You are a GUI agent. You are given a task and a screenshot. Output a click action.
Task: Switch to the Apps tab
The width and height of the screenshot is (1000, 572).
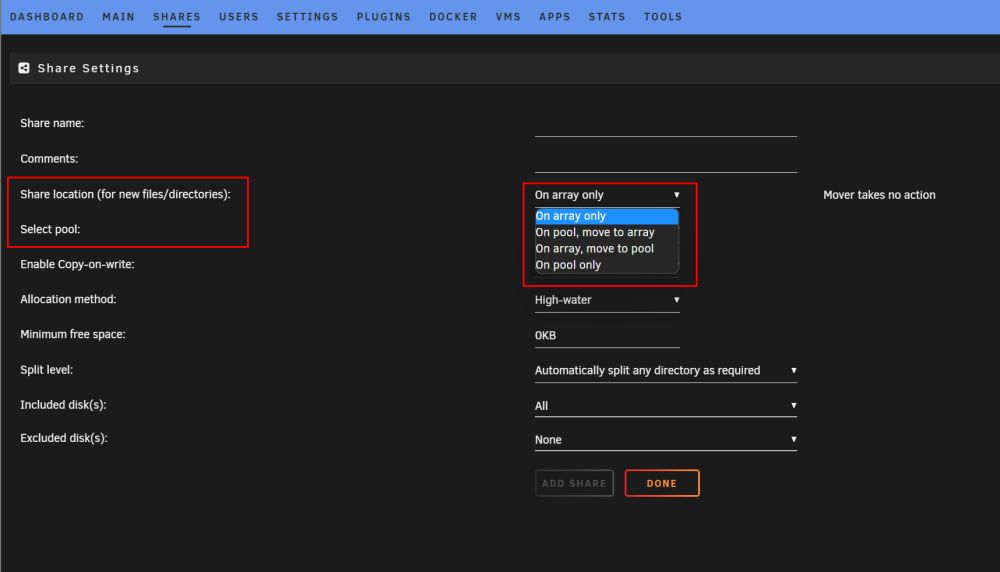[555, 17]
